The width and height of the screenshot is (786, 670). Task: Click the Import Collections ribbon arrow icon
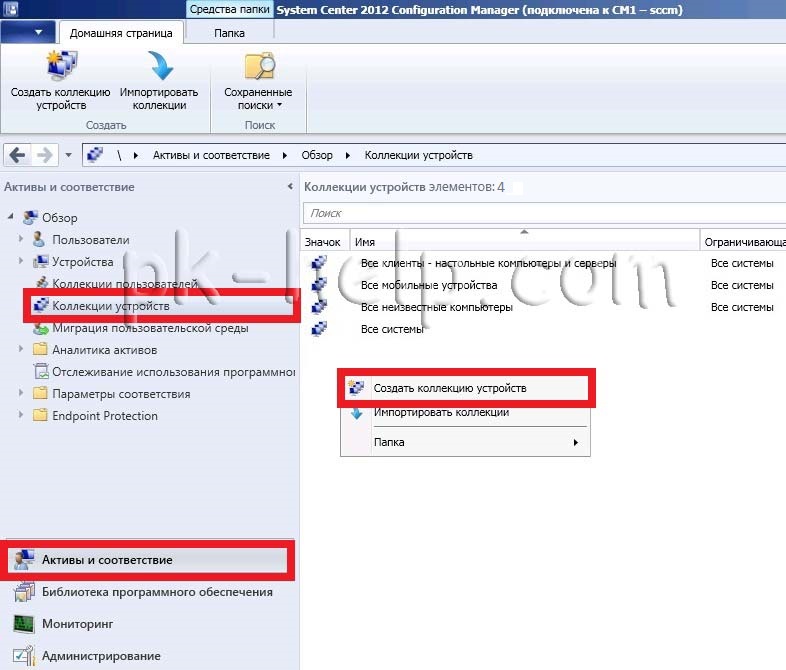click(160, 65)
